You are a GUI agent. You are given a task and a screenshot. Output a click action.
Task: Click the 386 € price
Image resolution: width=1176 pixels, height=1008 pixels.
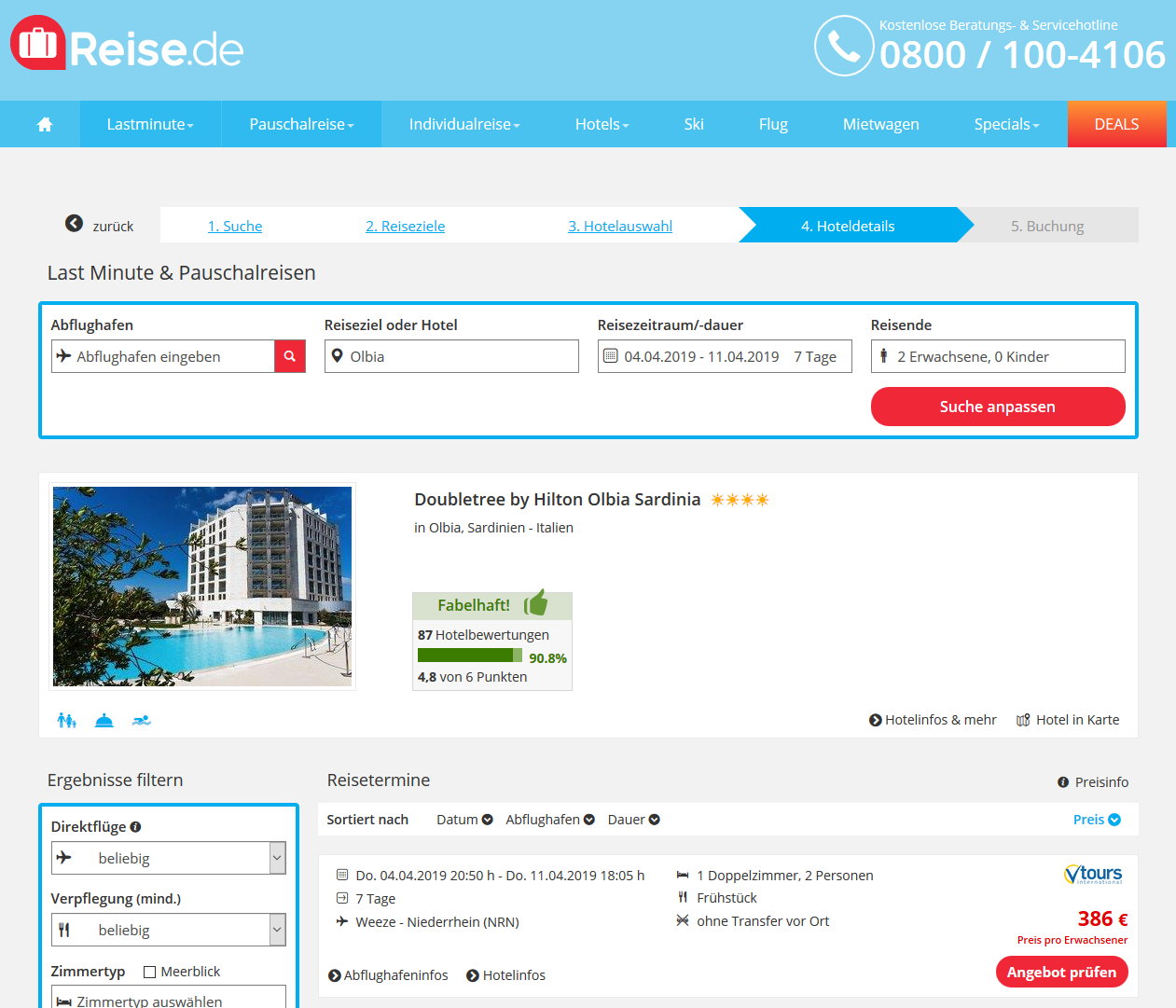point(1102,919)
